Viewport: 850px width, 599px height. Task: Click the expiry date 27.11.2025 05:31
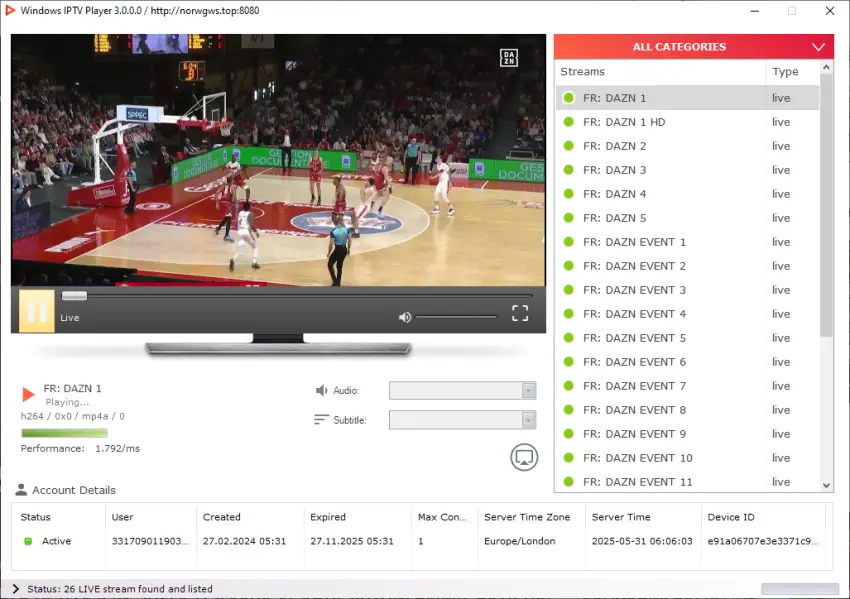point(352,541)
